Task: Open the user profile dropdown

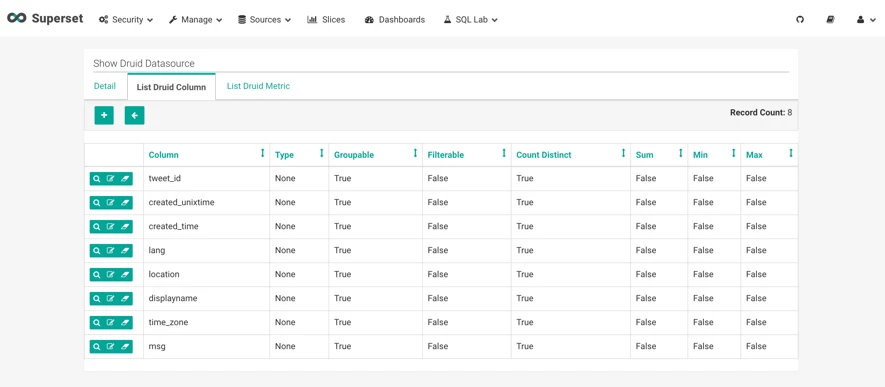Action: point(866,19)
